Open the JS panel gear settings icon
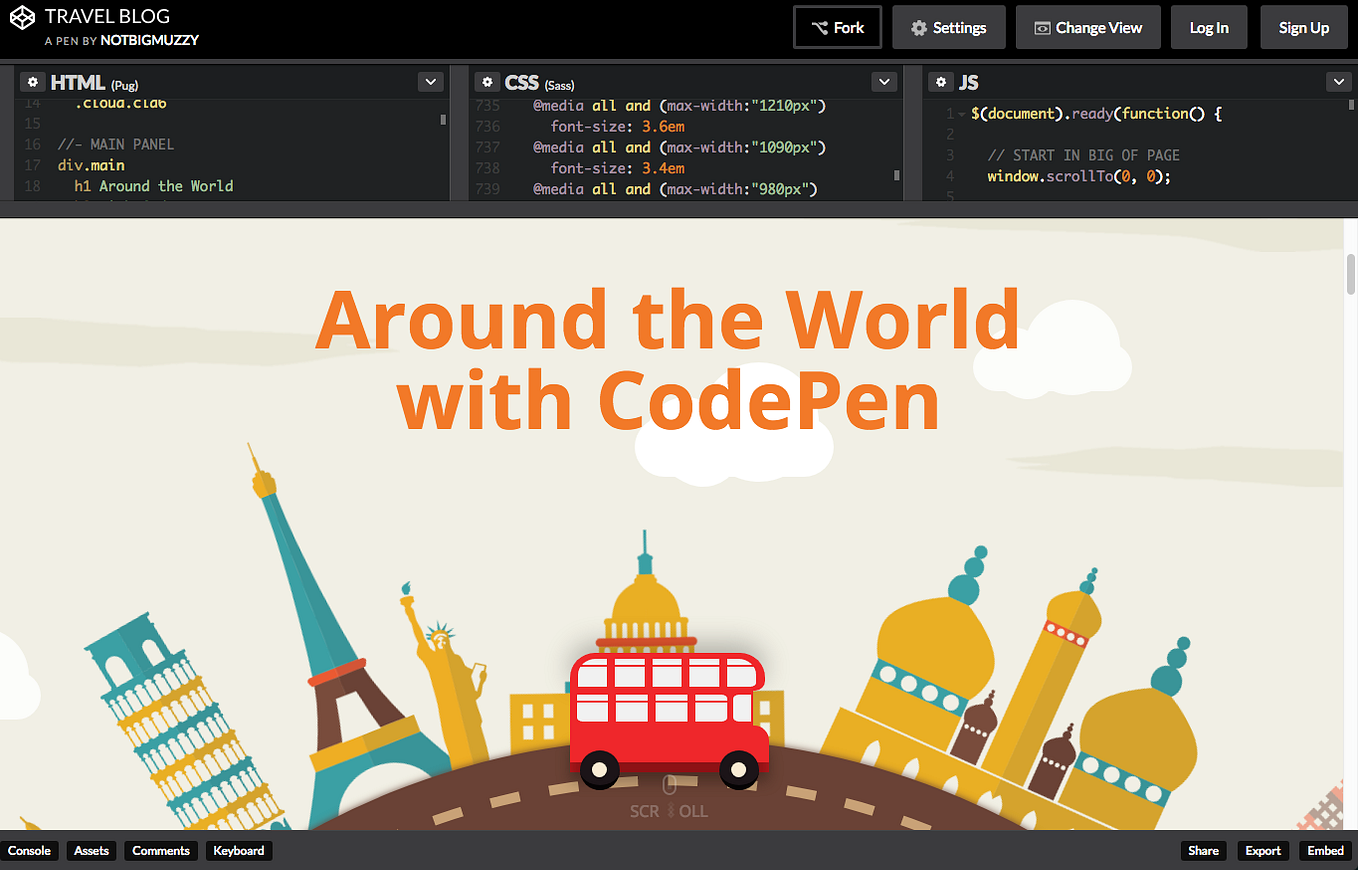The image size is (1358, 870). [x=940, y=81]
